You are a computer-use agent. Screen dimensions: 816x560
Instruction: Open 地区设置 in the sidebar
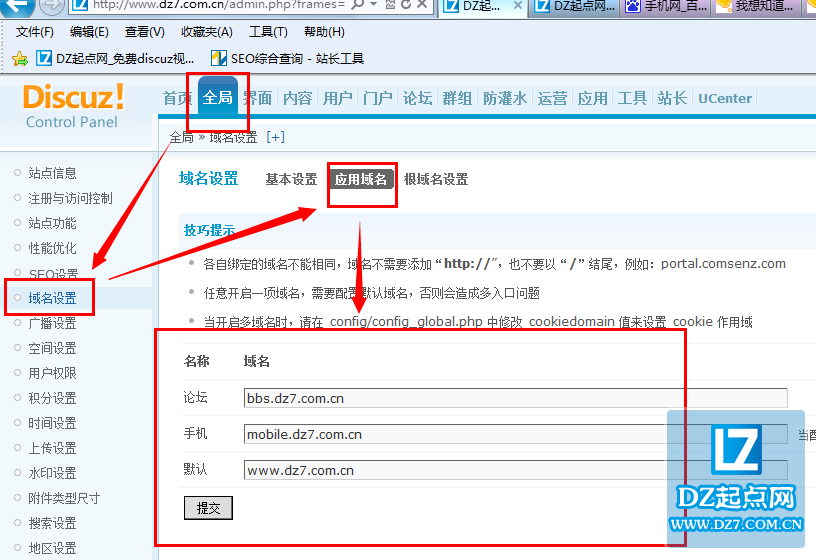52,548
